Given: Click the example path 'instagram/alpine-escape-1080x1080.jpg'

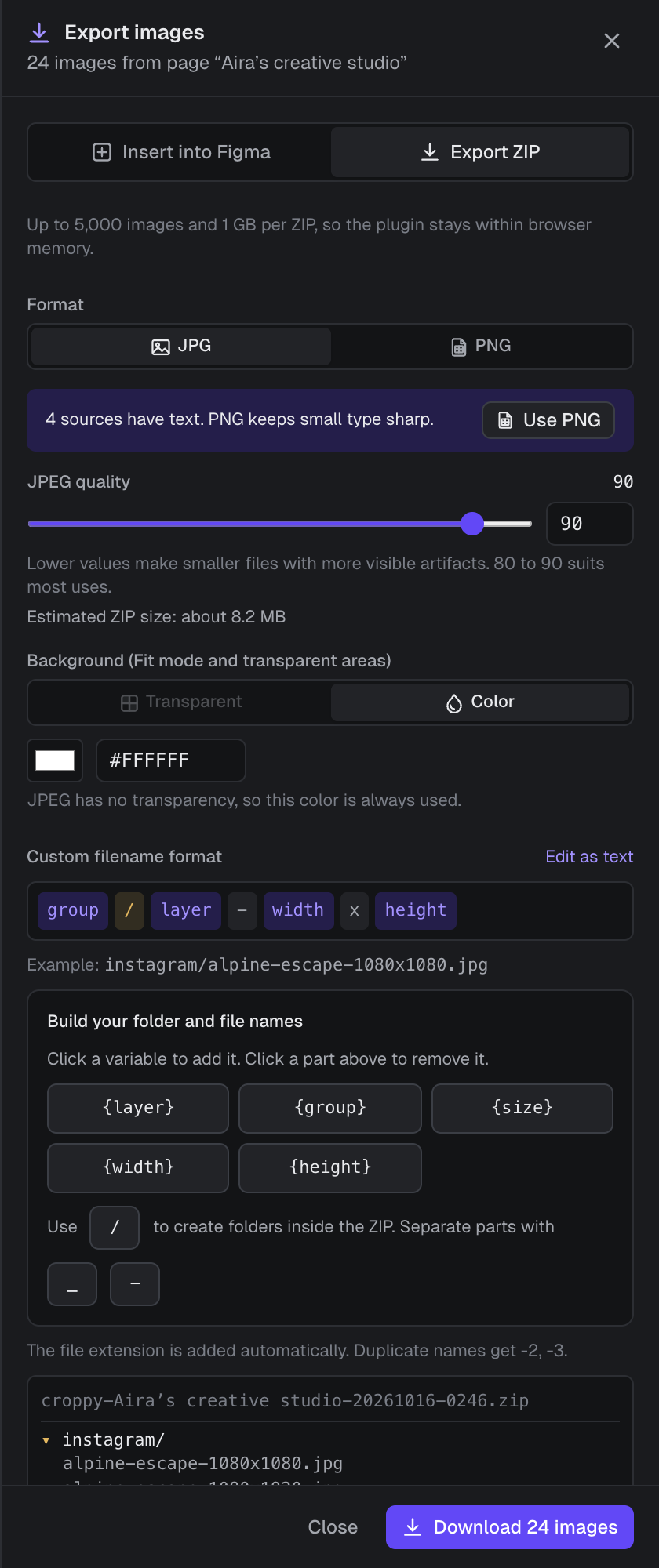Looking at the screenshot, I should [297, 965].
